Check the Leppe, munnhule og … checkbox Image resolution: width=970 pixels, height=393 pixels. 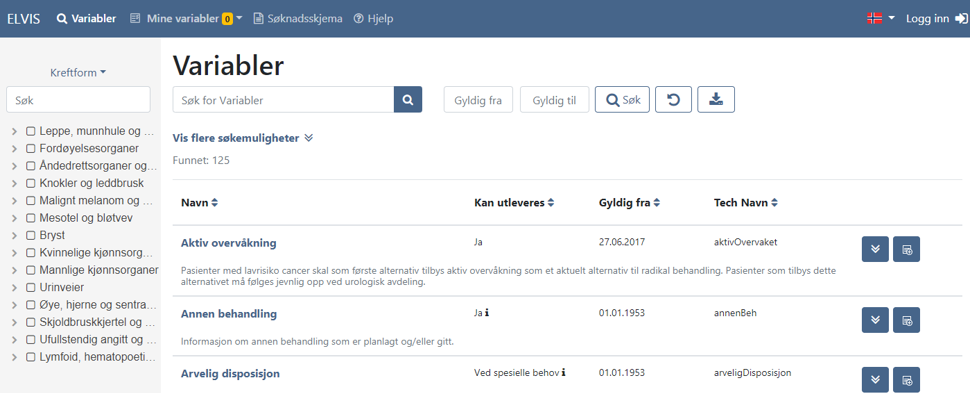pyautogui.click(x=30, y=131)
